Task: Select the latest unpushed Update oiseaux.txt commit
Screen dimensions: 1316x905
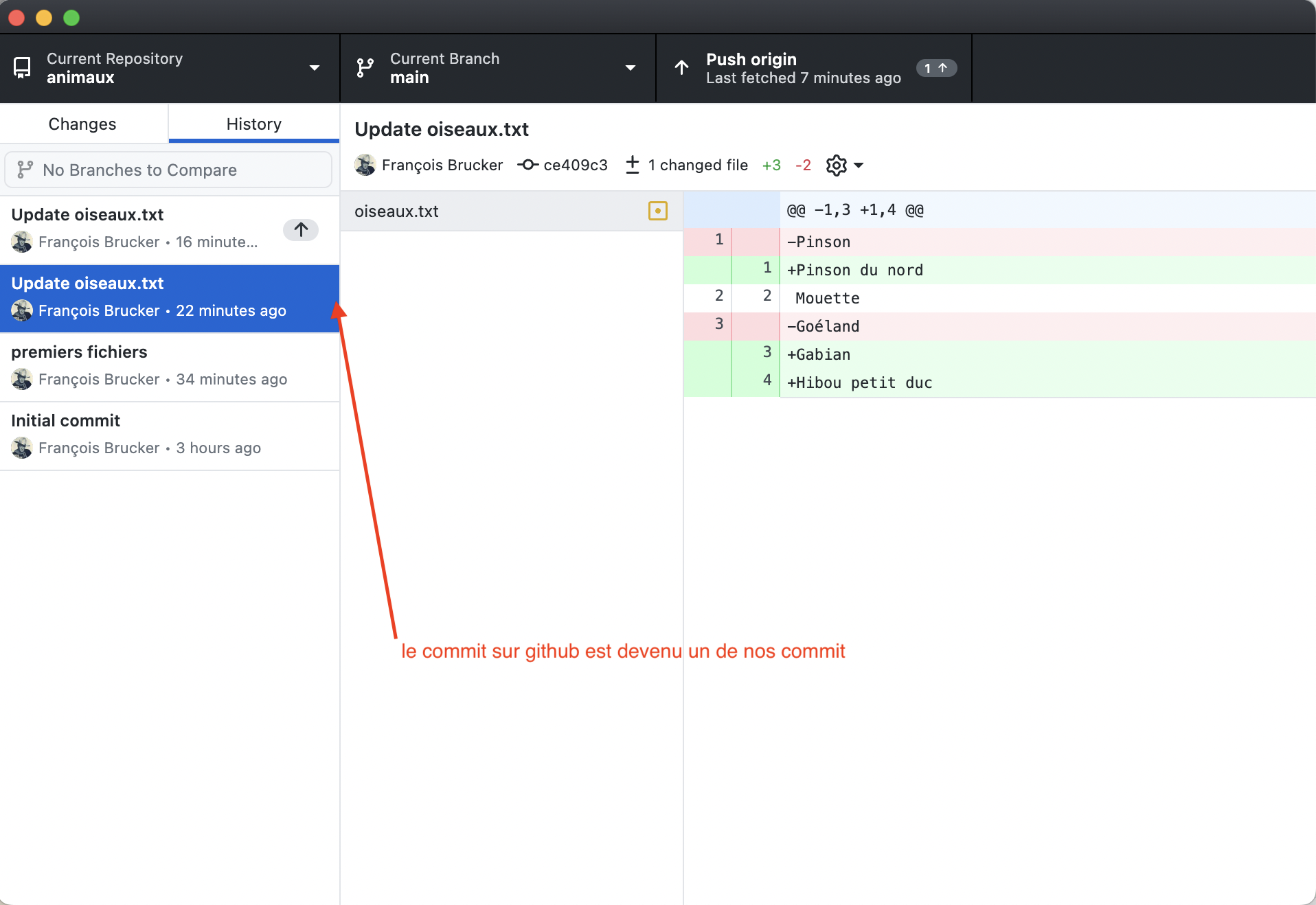Action: point(137,229)
